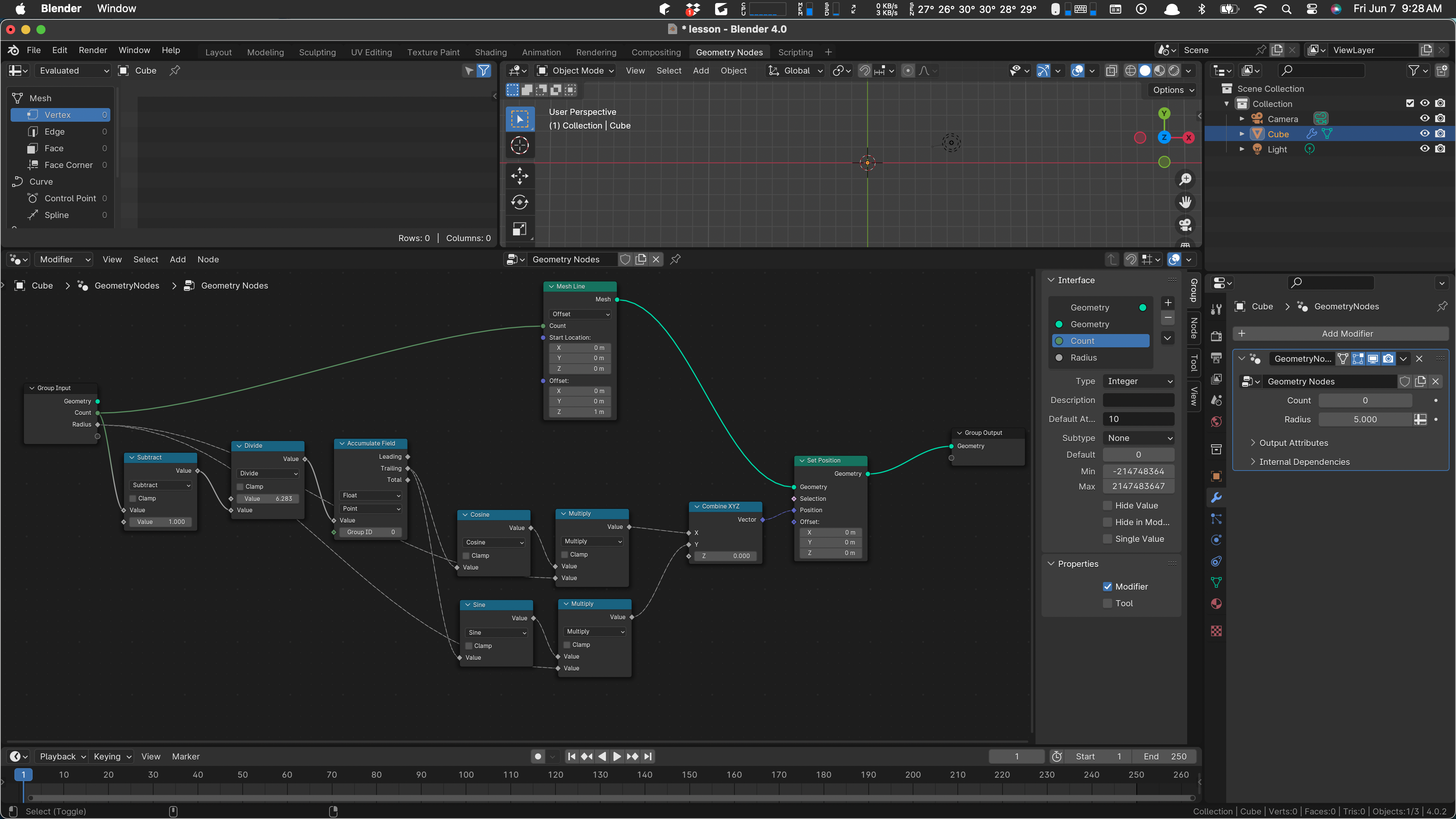Screen dimensions: 1456x819
Task: Hide the Camera in the outliner
Action: pos(1425,119)
